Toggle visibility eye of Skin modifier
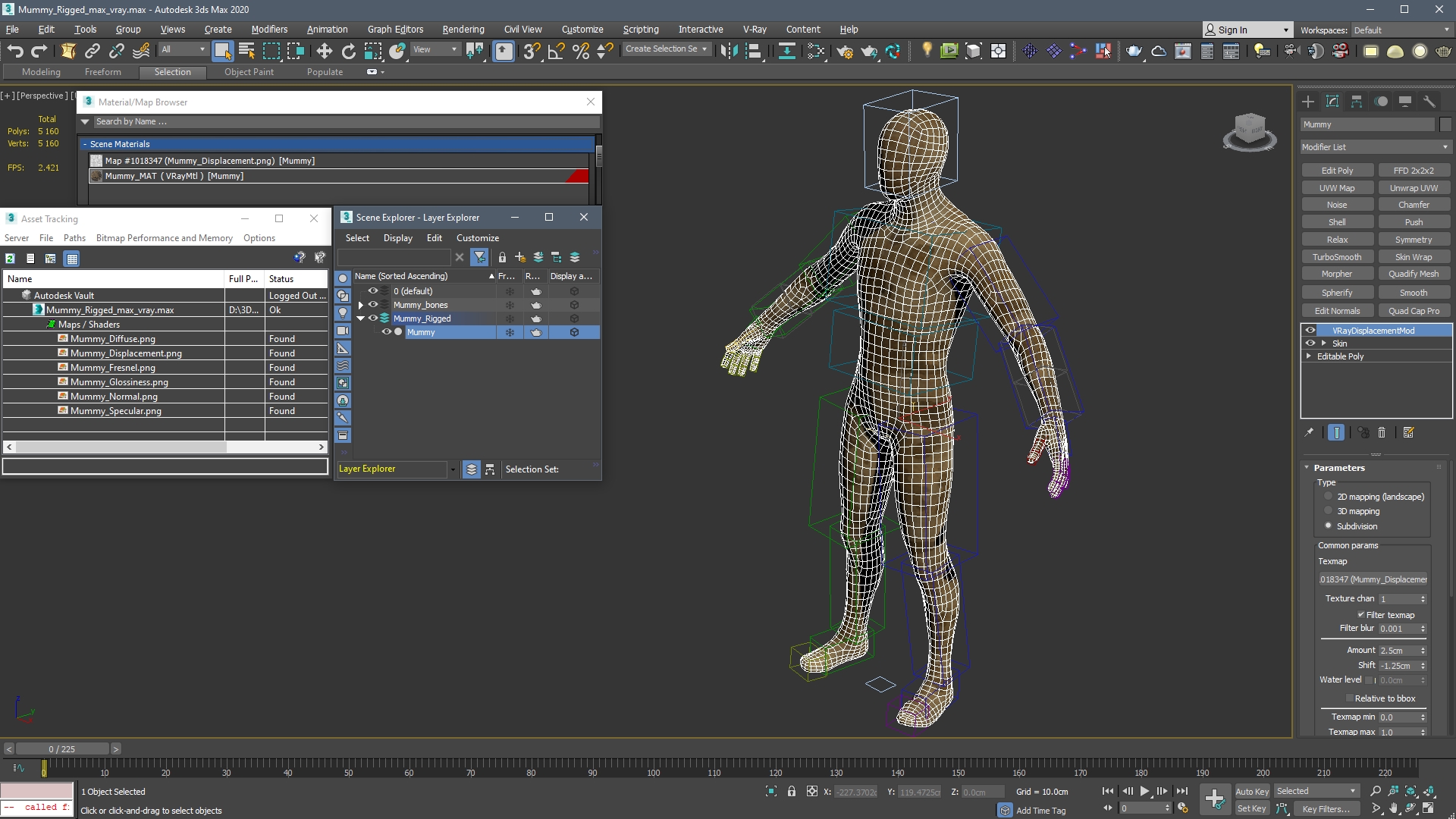 coord(1310,344)
